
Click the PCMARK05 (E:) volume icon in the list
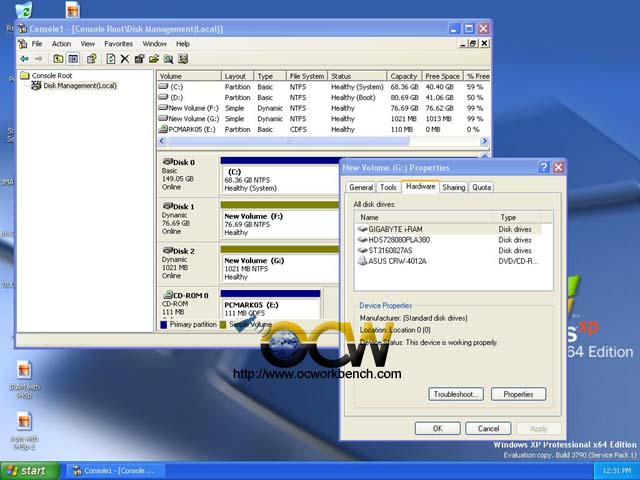click(163, 129)
